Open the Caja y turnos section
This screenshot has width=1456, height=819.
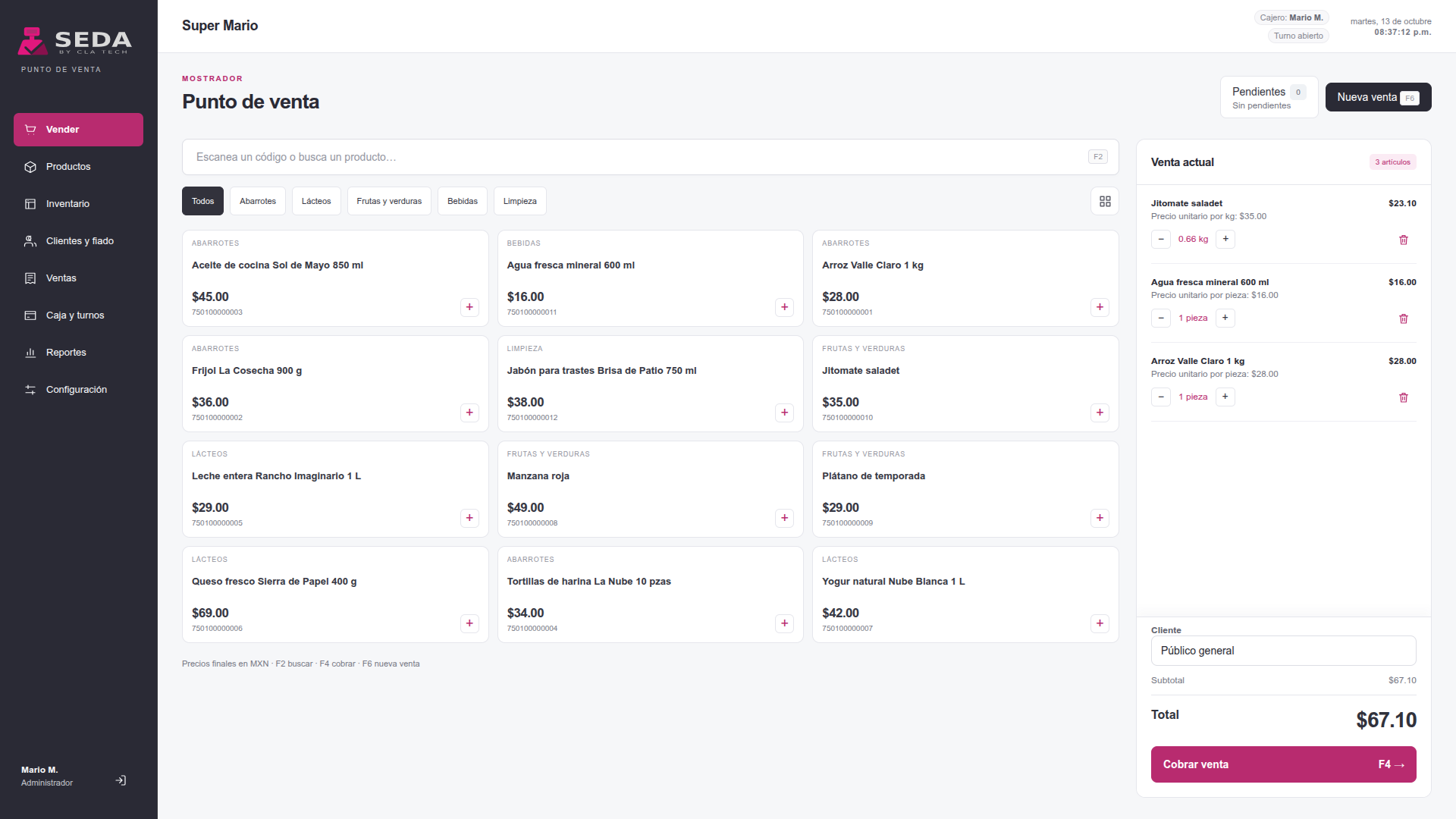coord(78,315)
